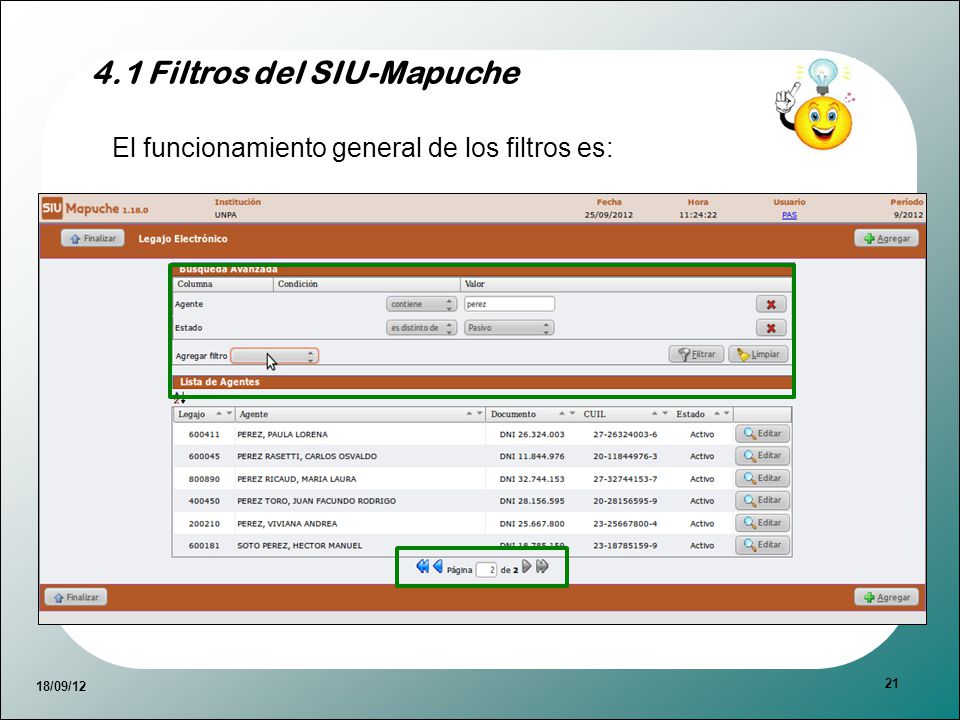The width and height of the screenshot is (960, 720).
Task: Edit agent PEREZ TORO, JUAN FACUNDO RODRIGO
Action: 762,500
